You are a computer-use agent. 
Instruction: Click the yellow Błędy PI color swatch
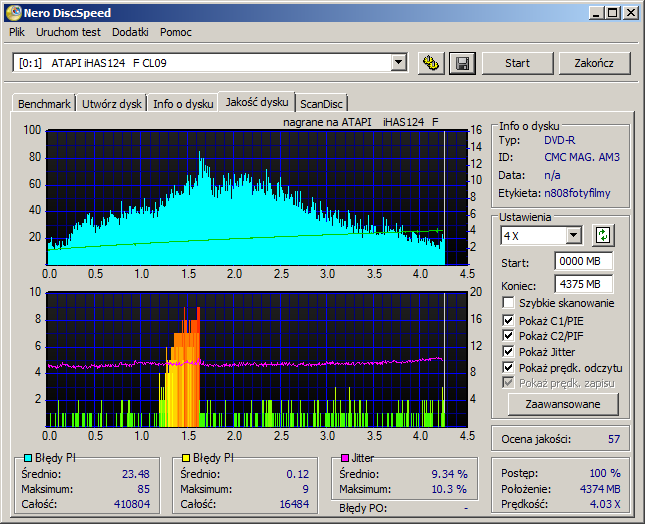(x=186, y=458)
